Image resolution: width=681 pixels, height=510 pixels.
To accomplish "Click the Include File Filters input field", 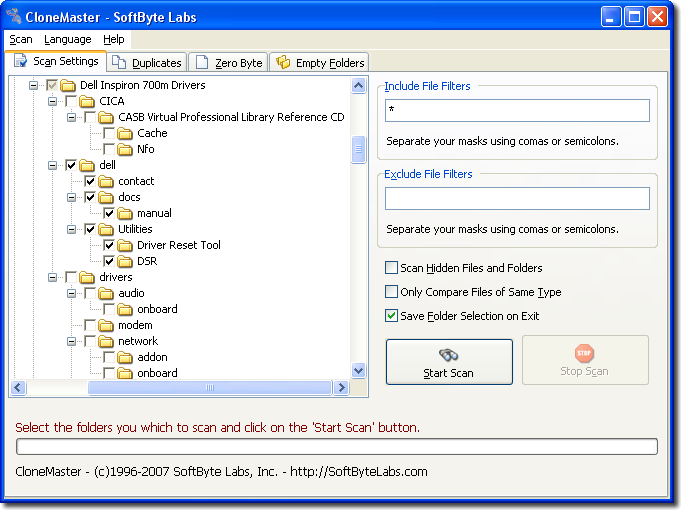I will pyautogui.click(x=517, y=110).
